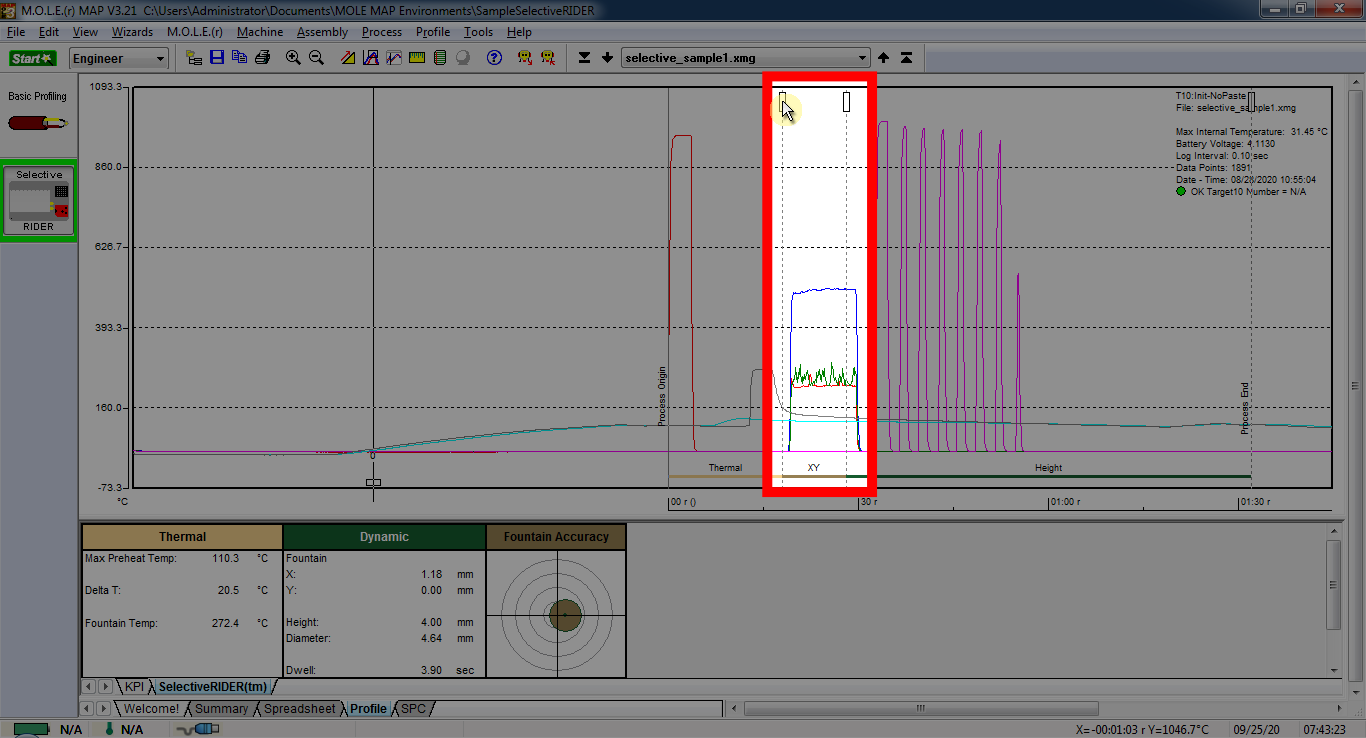Click the copy documents toolbar icon
This screenshot has height=738, width=1366.
coord(239,58)
